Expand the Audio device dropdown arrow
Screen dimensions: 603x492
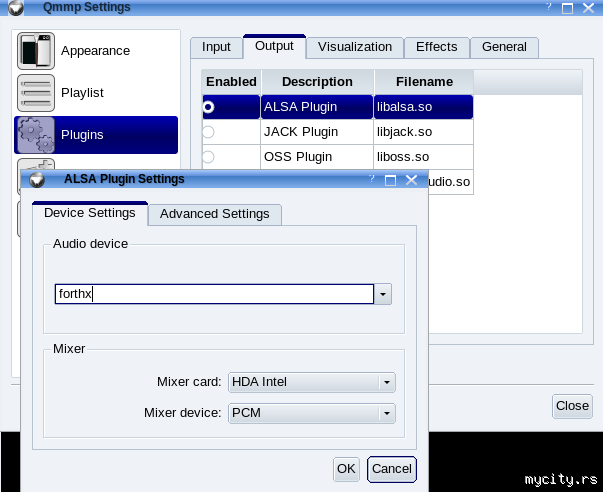(x=383, y=294)
